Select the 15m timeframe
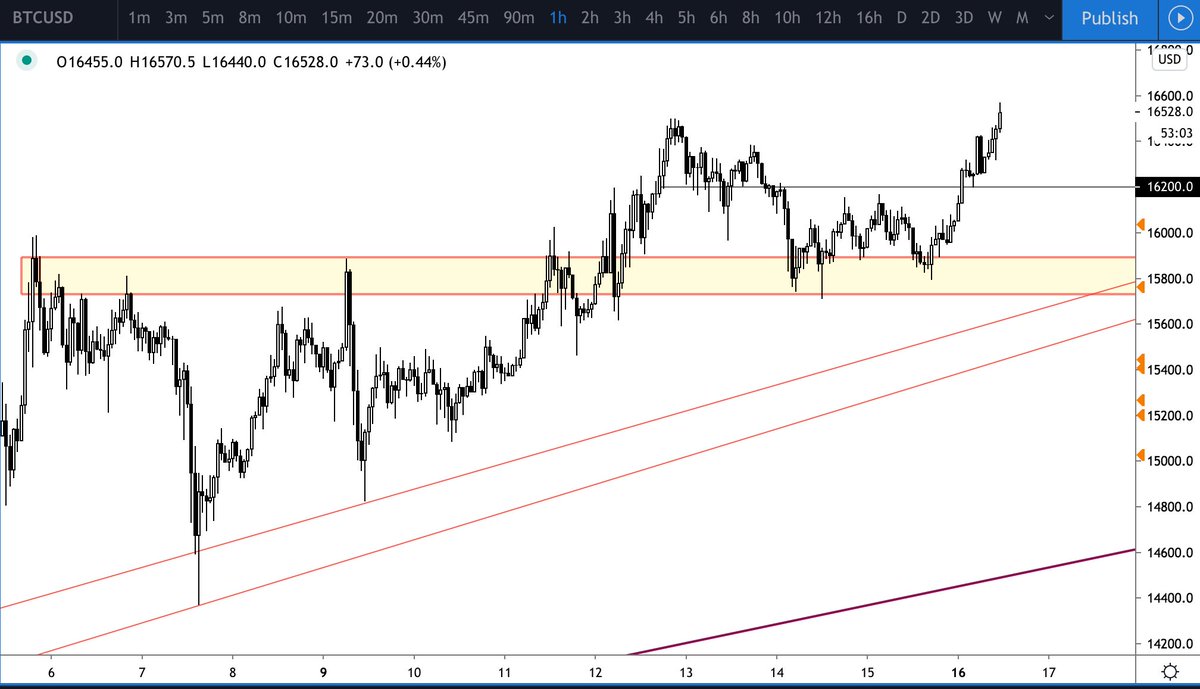Screen dimensions: 1200x689 [x=337, y=18]
